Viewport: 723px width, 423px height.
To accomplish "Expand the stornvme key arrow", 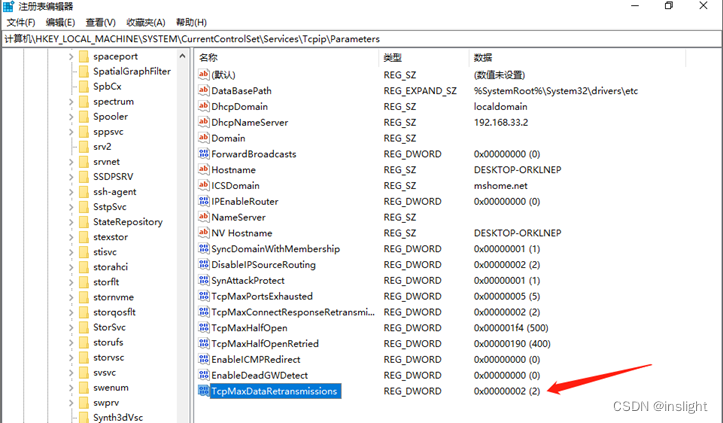I will 71,298.
